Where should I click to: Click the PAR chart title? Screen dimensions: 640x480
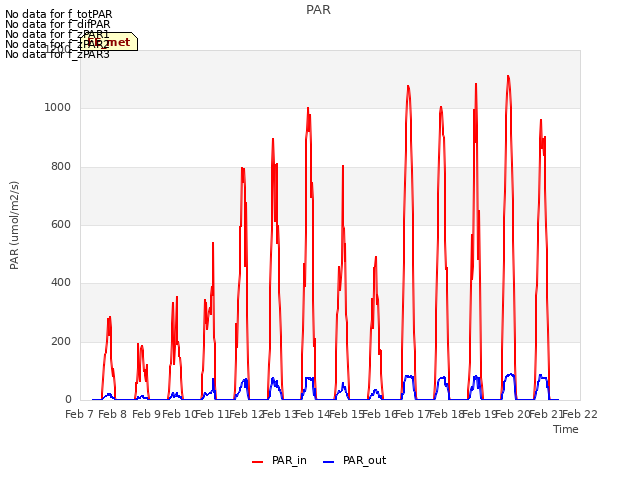tap(318, 10)
